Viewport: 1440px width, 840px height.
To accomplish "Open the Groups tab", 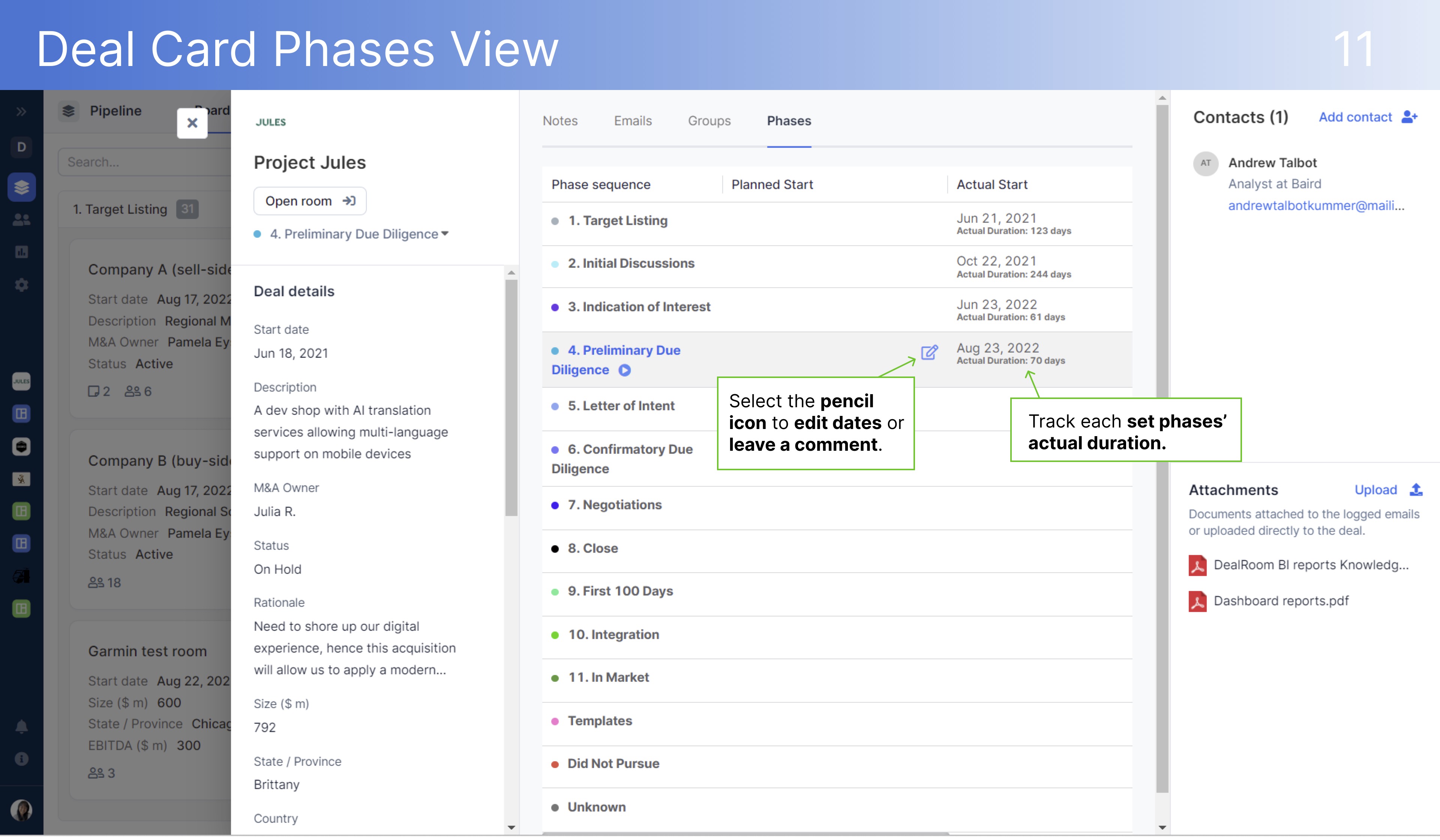I will tap(709, 121).
